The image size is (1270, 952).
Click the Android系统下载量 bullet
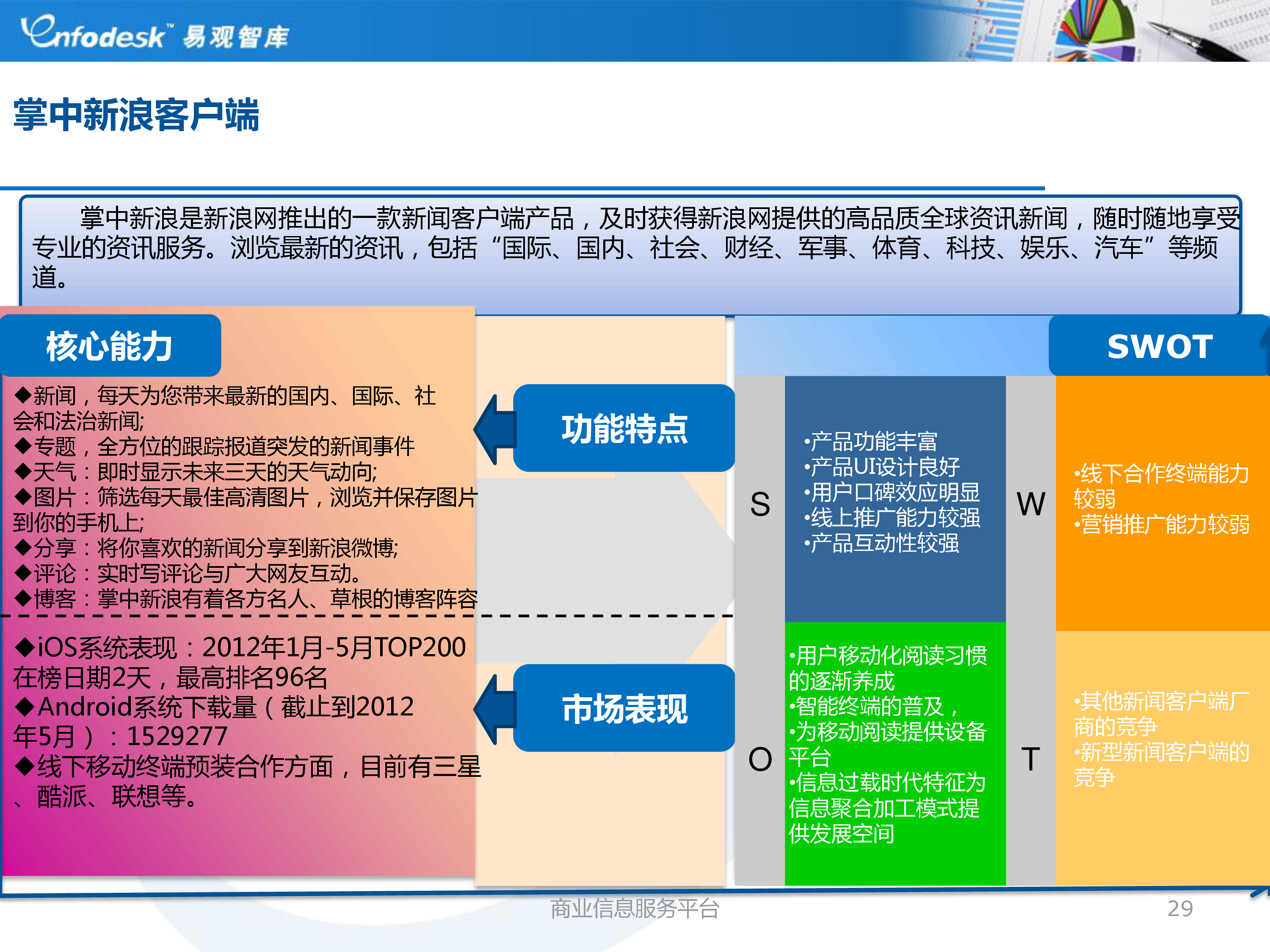click(214, 721)
